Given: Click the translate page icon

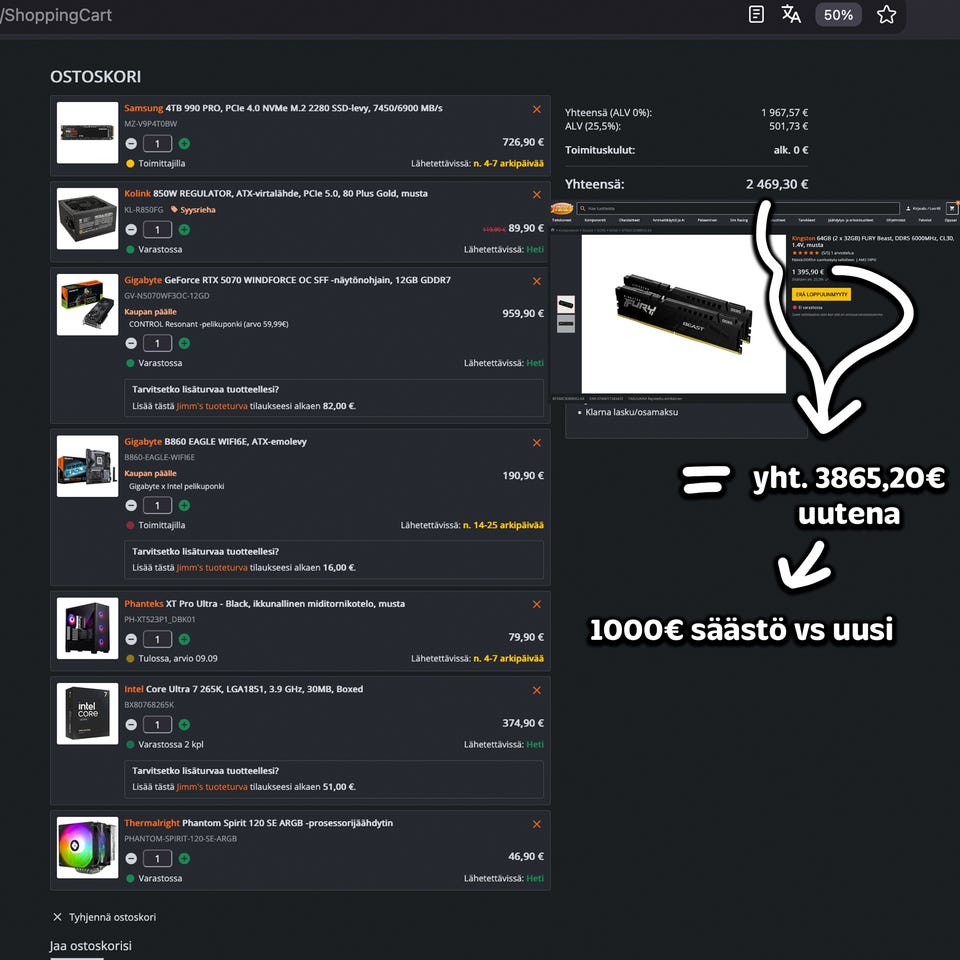Looking at the screenshot, I should click(x=791, y=14).
